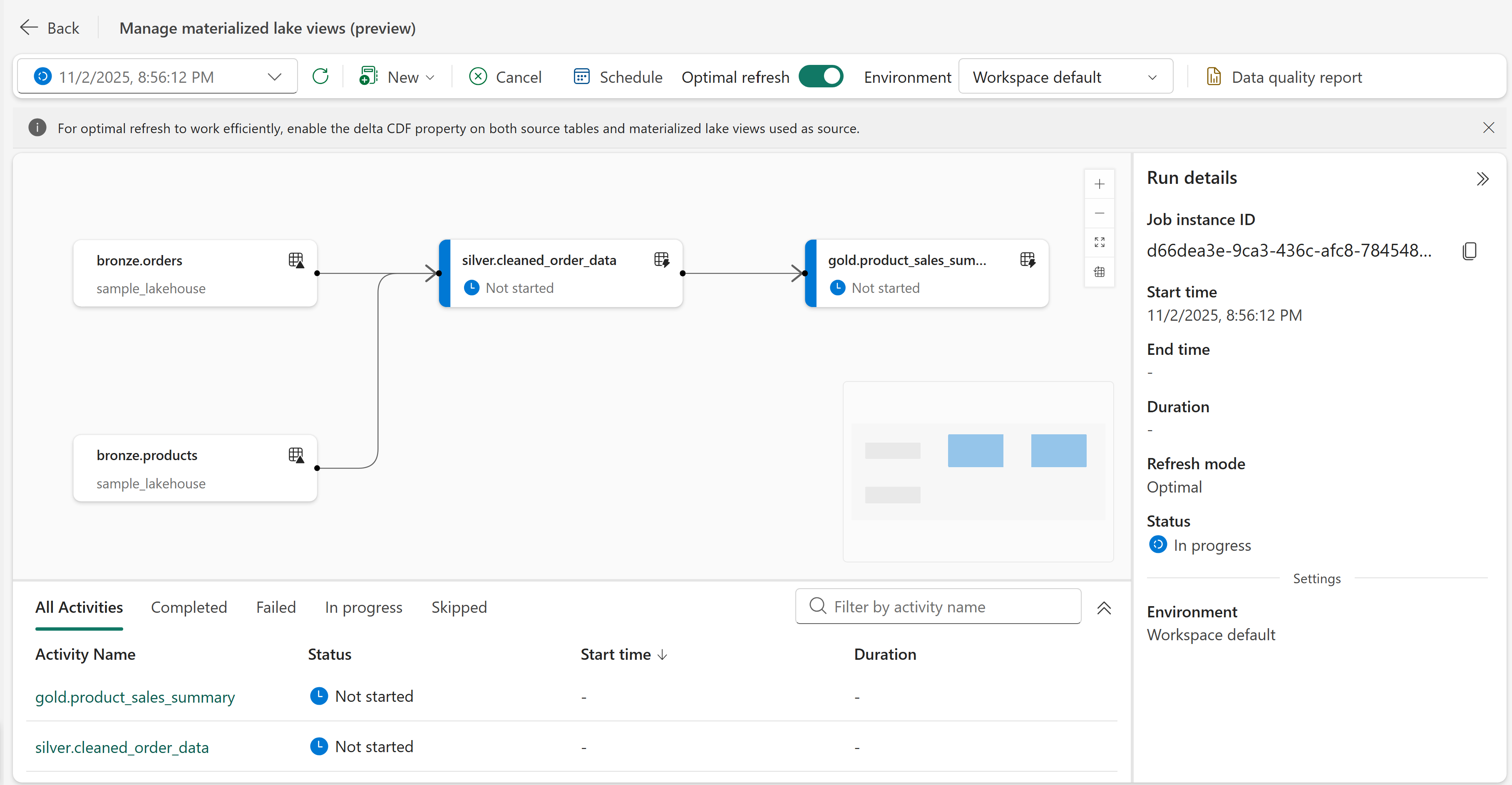Expand the New button dropdown
The height and width of the screenshot is (785, 1512).
pyautogui.click(x=430, y=77)
